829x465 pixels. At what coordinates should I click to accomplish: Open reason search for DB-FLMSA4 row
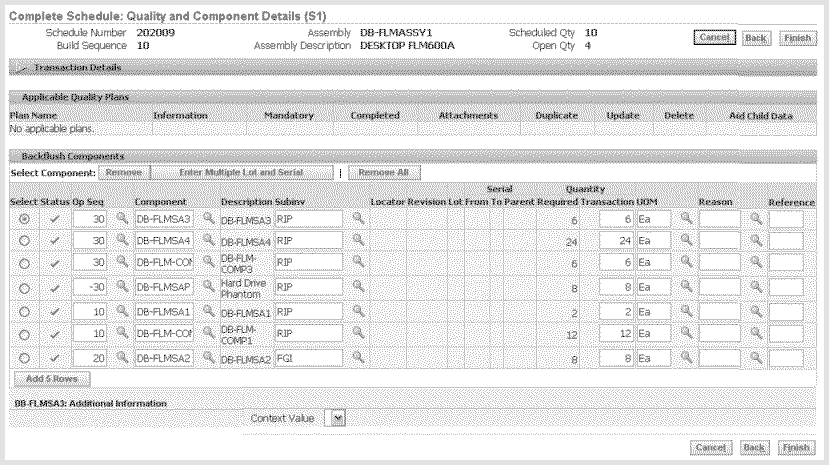coord(756,240)
